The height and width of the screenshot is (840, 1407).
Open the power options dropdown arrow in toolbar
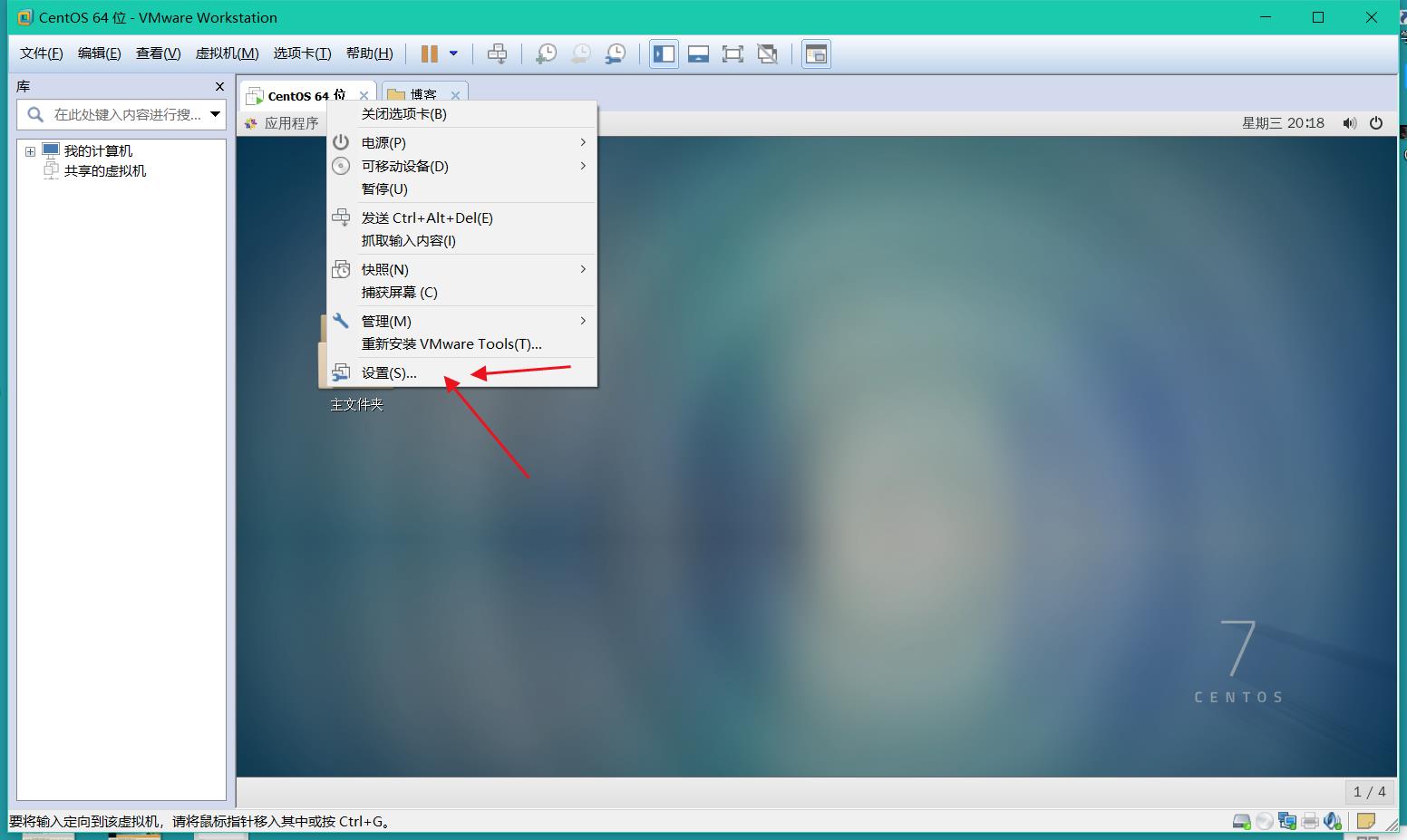coord(453,54)
